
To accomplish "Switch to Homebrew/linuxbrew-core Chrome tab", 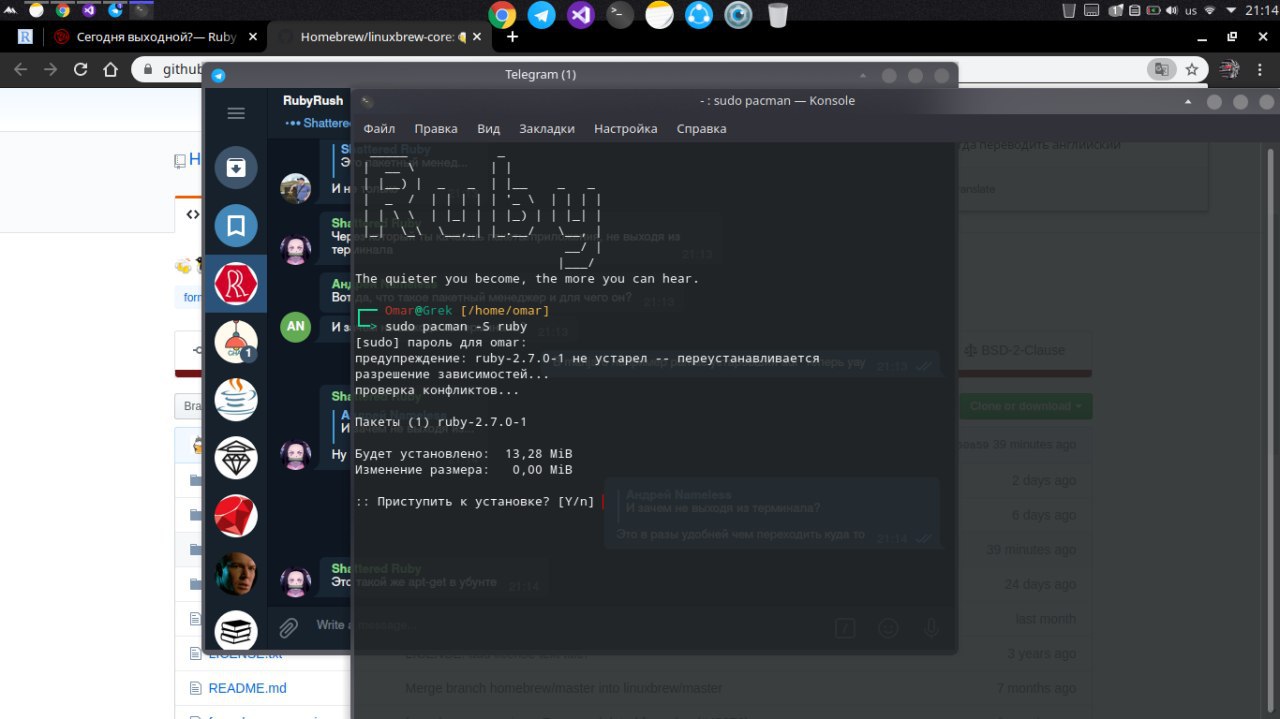I will click(x=380, y=37).
